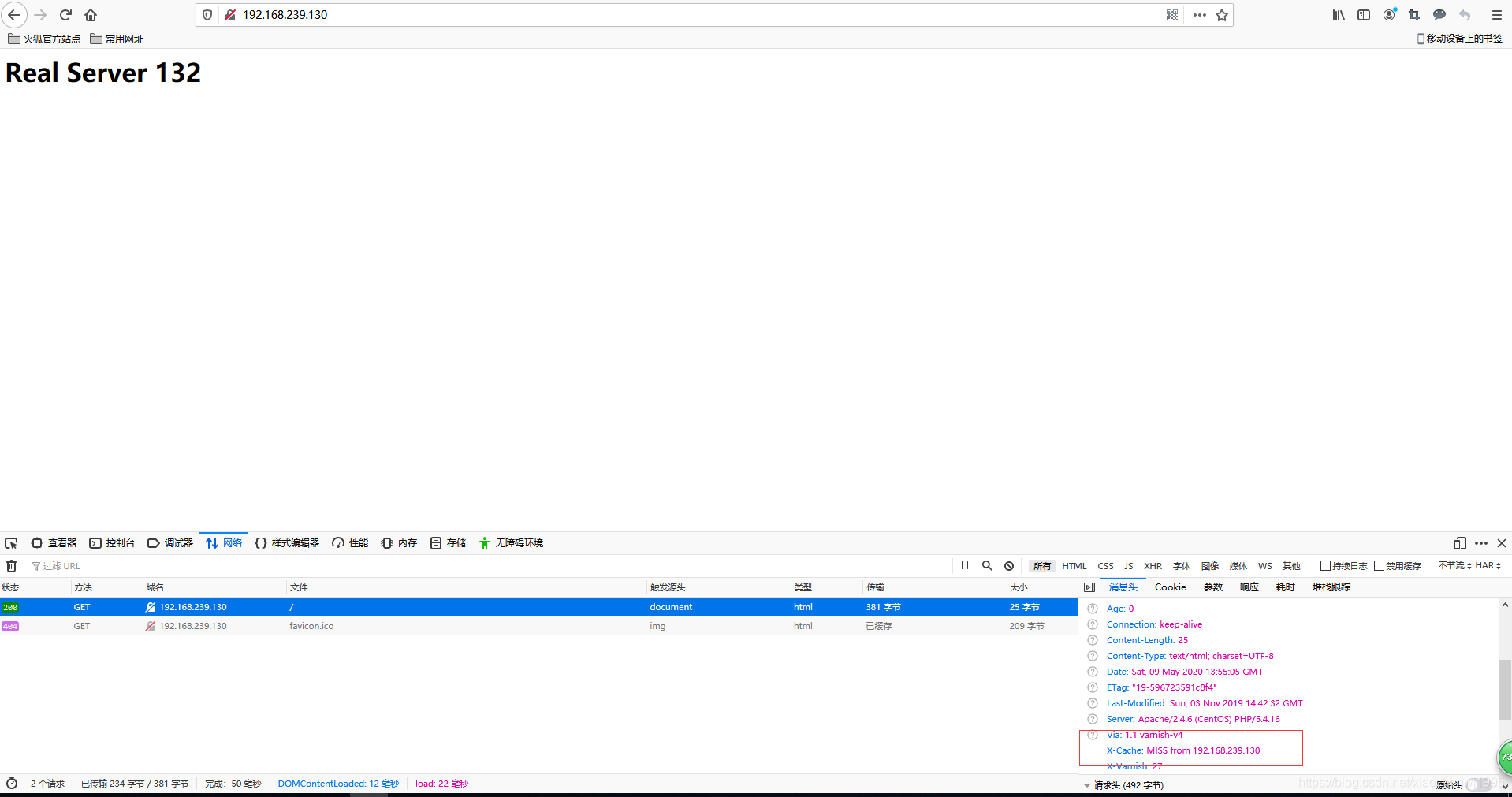Show the Cookie details tab

tap(1170, 587)
